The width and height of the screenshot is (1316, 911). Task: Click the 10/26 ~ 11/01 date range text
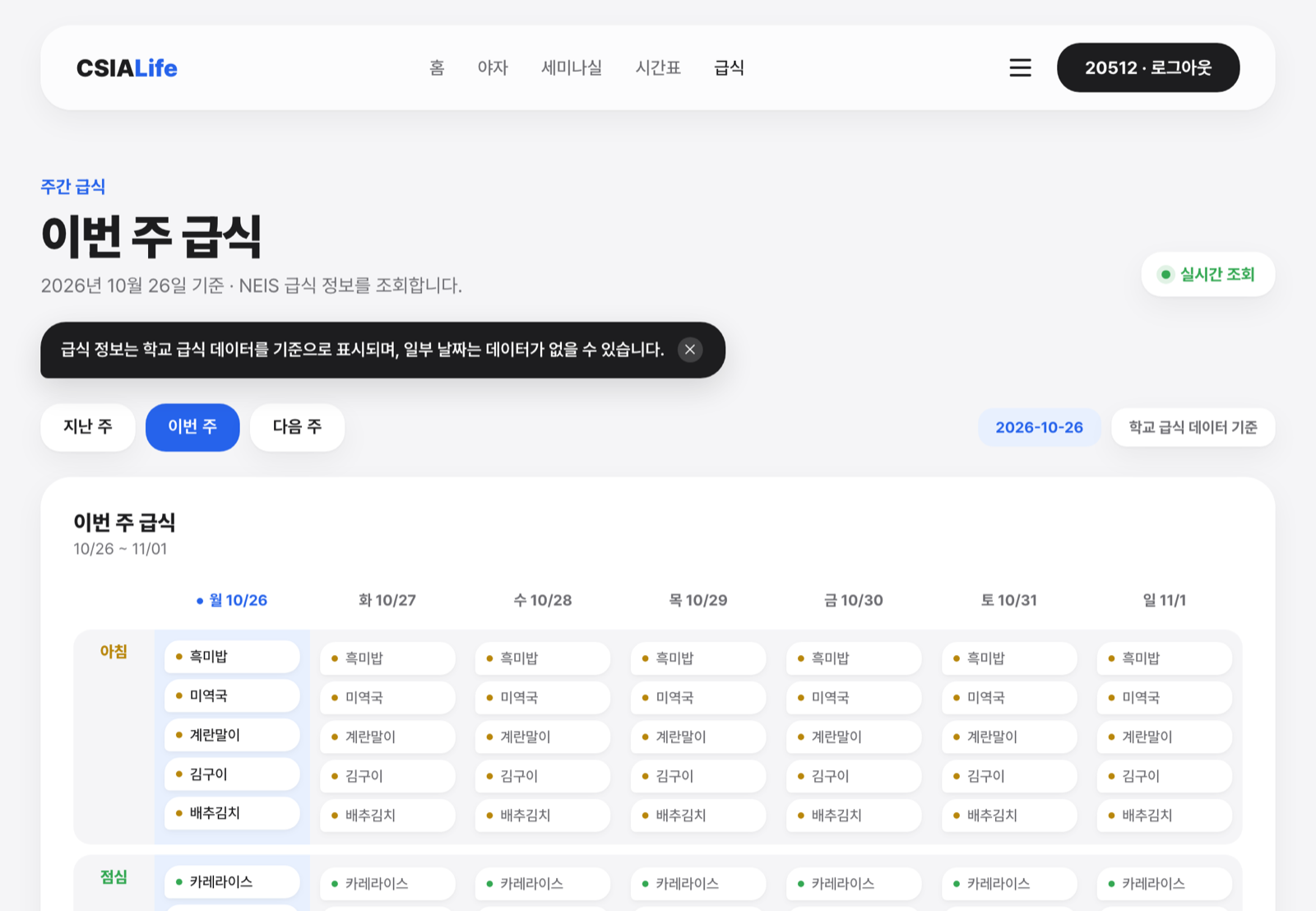[x=120, y=549]
